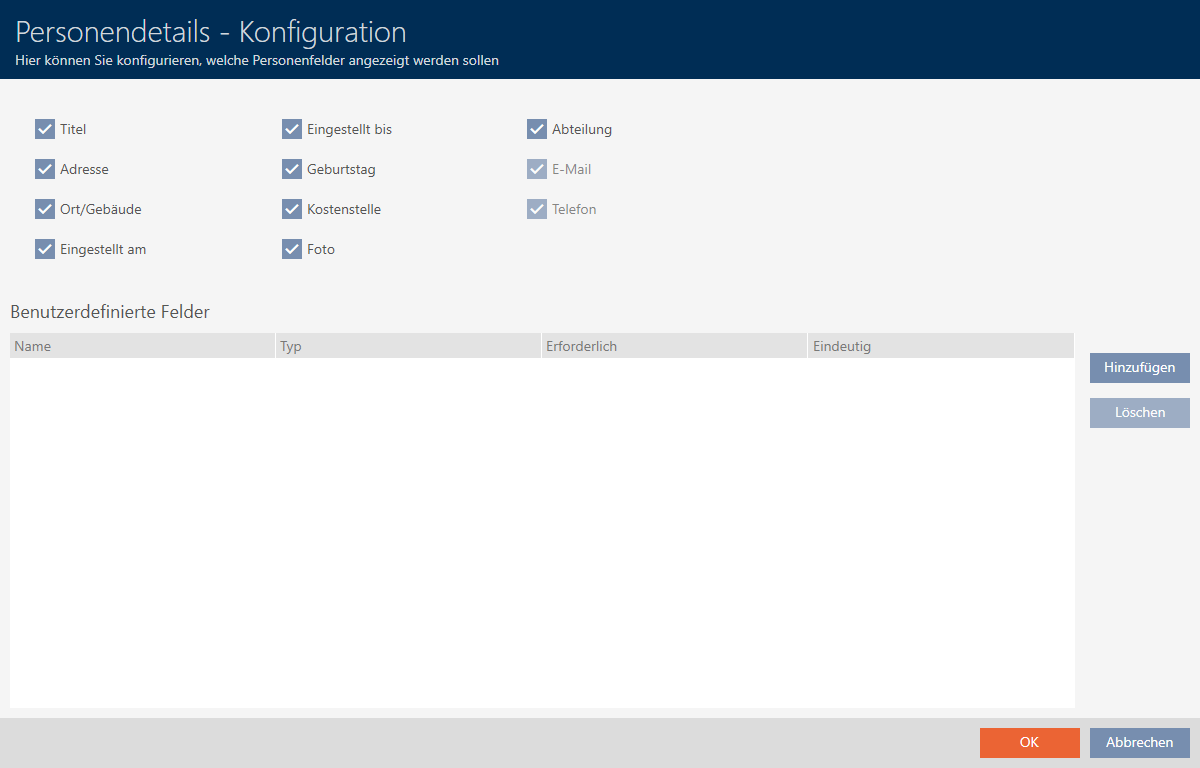The height and width of the screenshot is (768, 1200).
Task: Uncheck the Foto checkbox
Action: click(292, 249)
